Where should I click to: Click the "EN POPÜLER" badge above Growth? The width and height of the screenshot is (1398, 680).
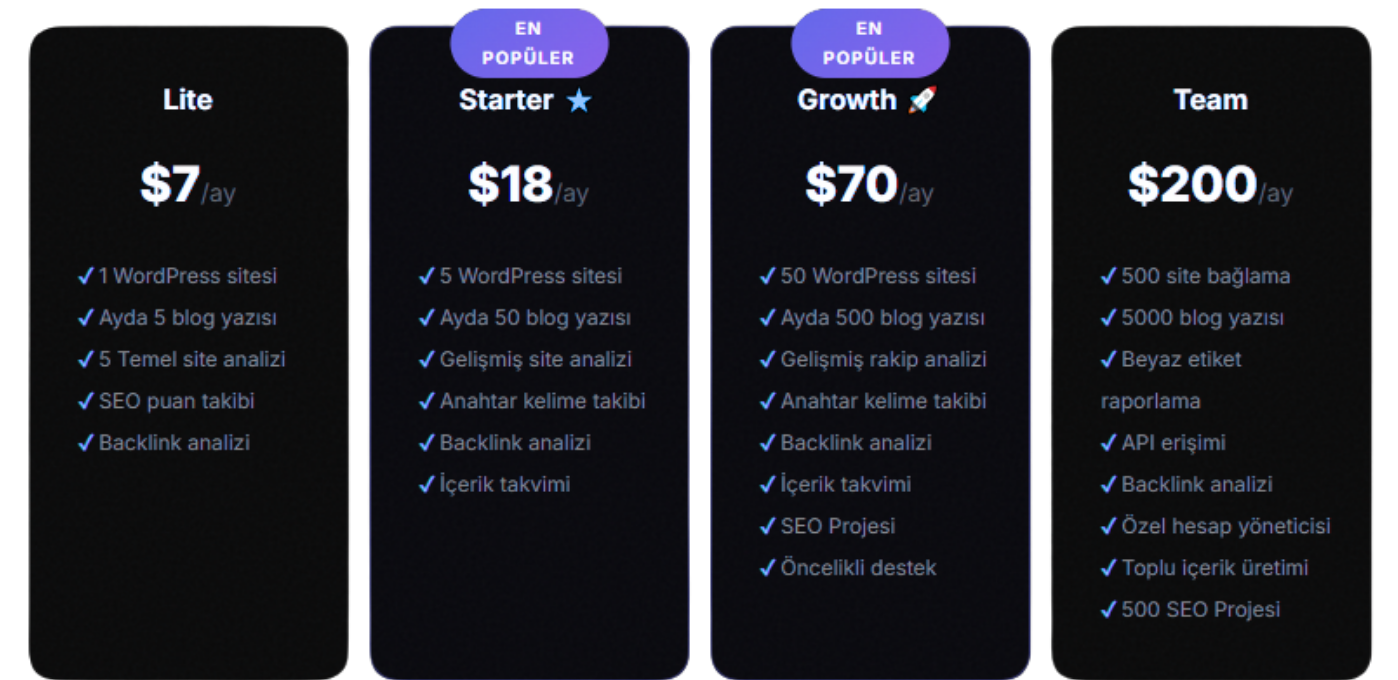click(x=869, y=43)
